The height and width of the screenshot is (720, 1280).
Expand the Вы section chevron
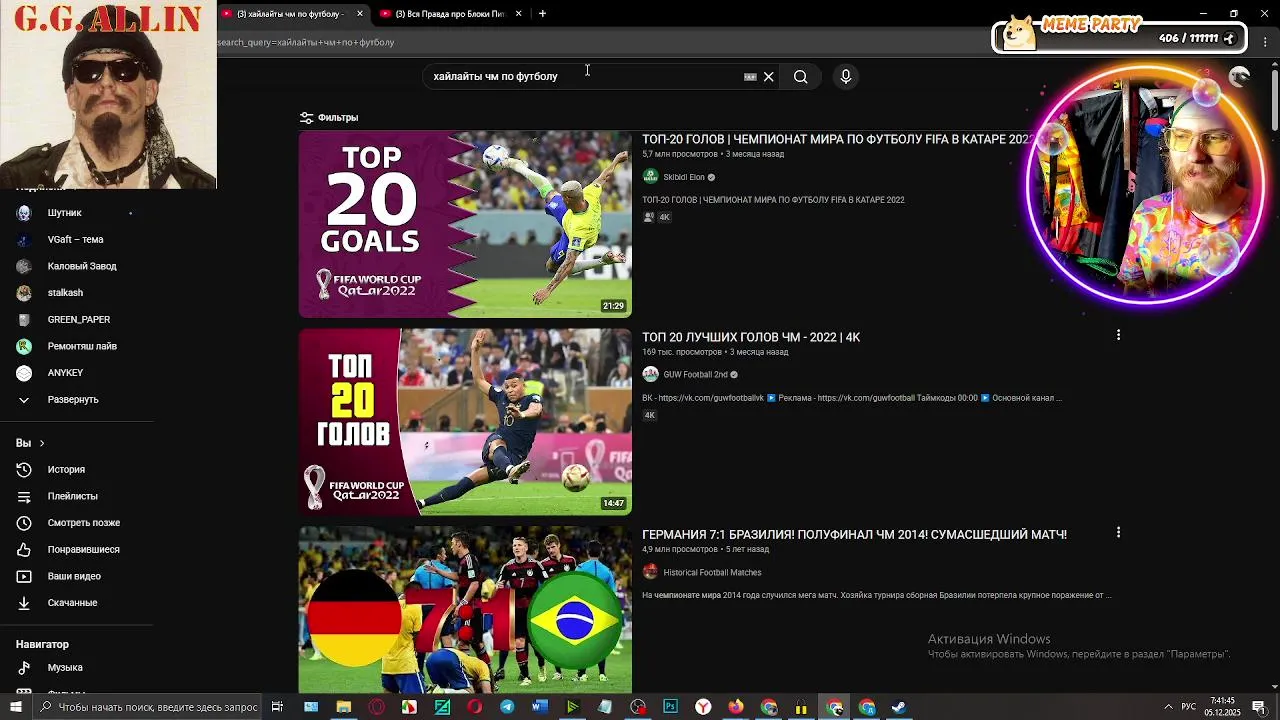[x=41, y=443]
